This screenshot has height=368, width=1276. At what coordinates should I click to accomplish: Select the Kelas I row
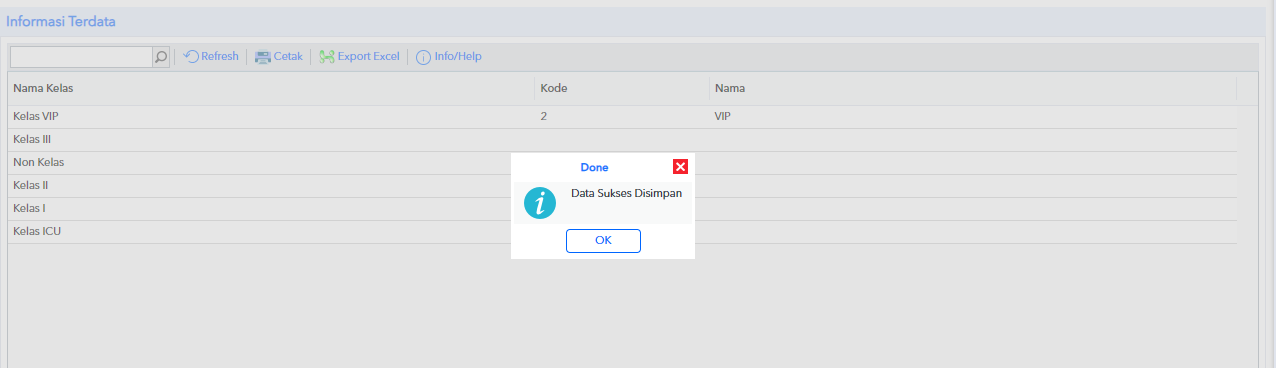click(x=622, y=208)
